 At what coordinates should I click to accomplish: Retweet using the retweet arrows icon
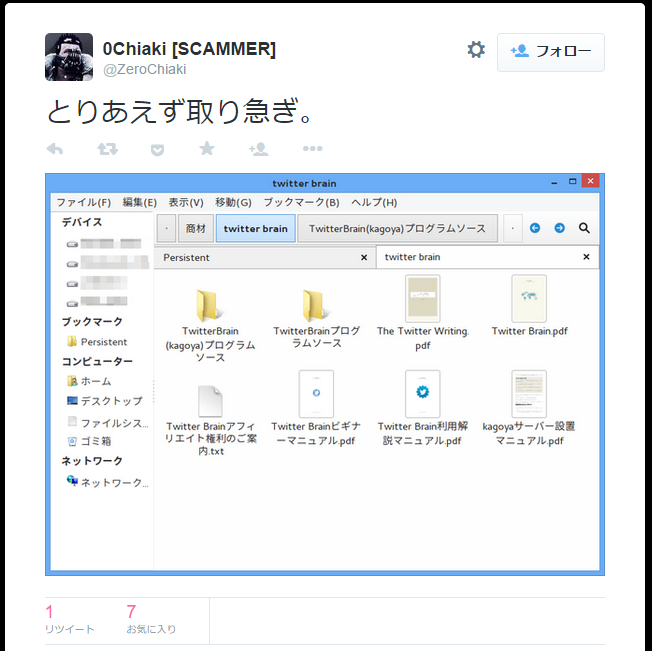(107, 149)
